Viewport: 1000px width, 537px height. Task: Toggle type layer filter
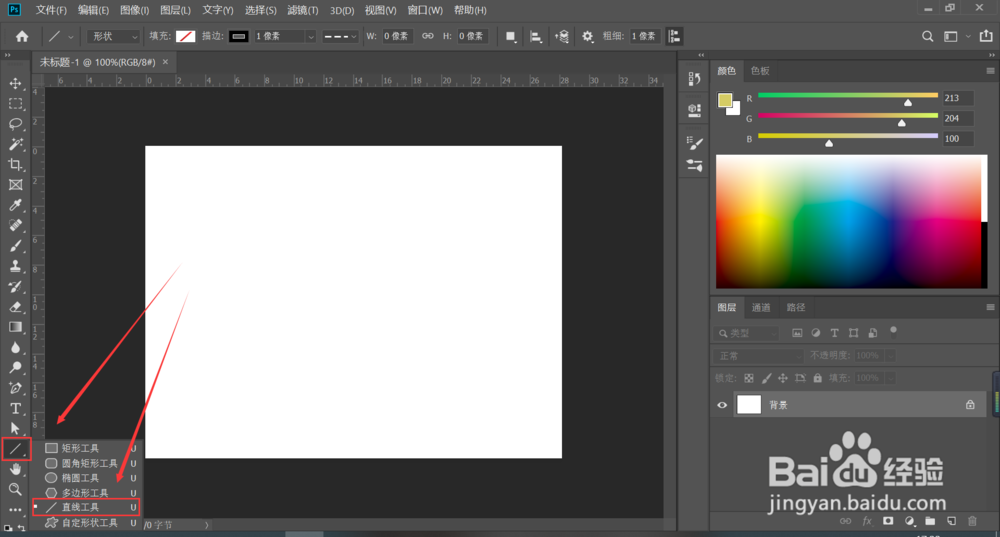[834, 333]
